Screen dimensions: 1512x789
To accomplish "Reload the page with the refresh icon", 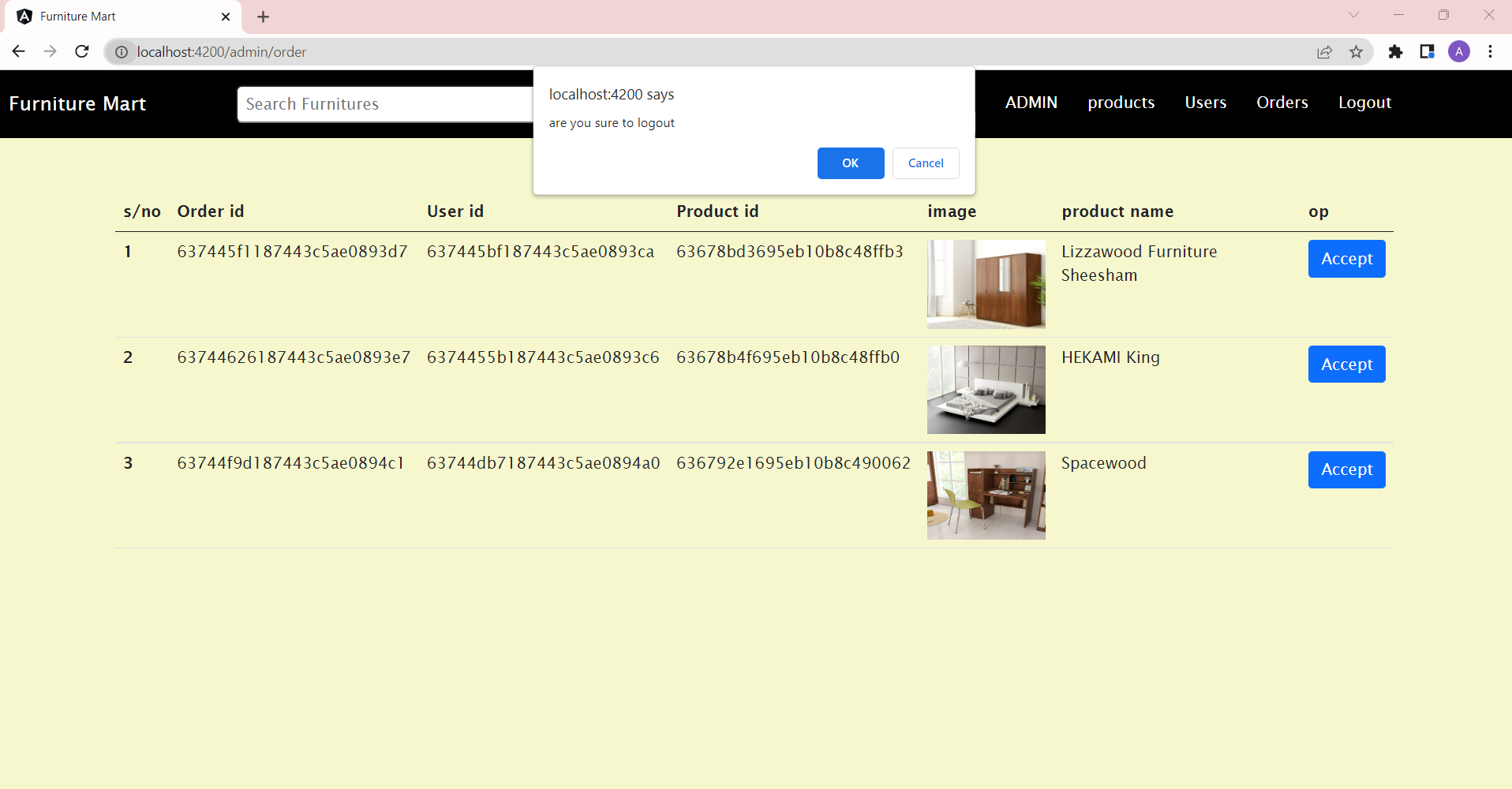I will tap(81, 51).
